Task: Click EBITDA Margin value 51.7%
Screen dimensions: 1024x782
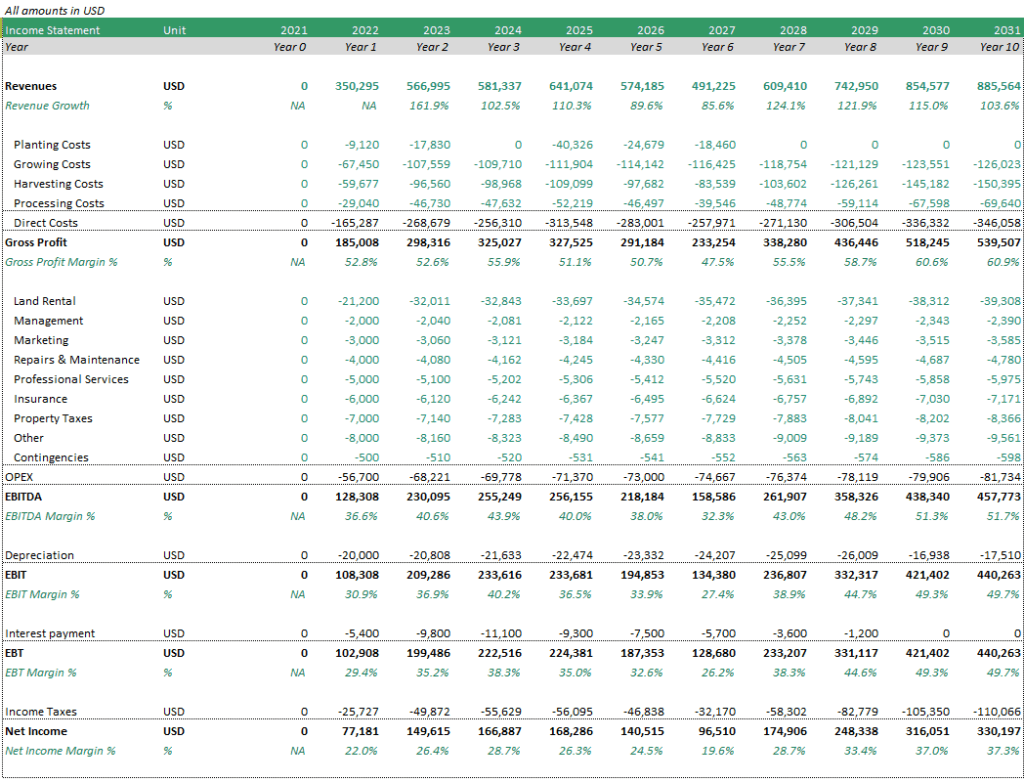Action: click(1002, 517)
